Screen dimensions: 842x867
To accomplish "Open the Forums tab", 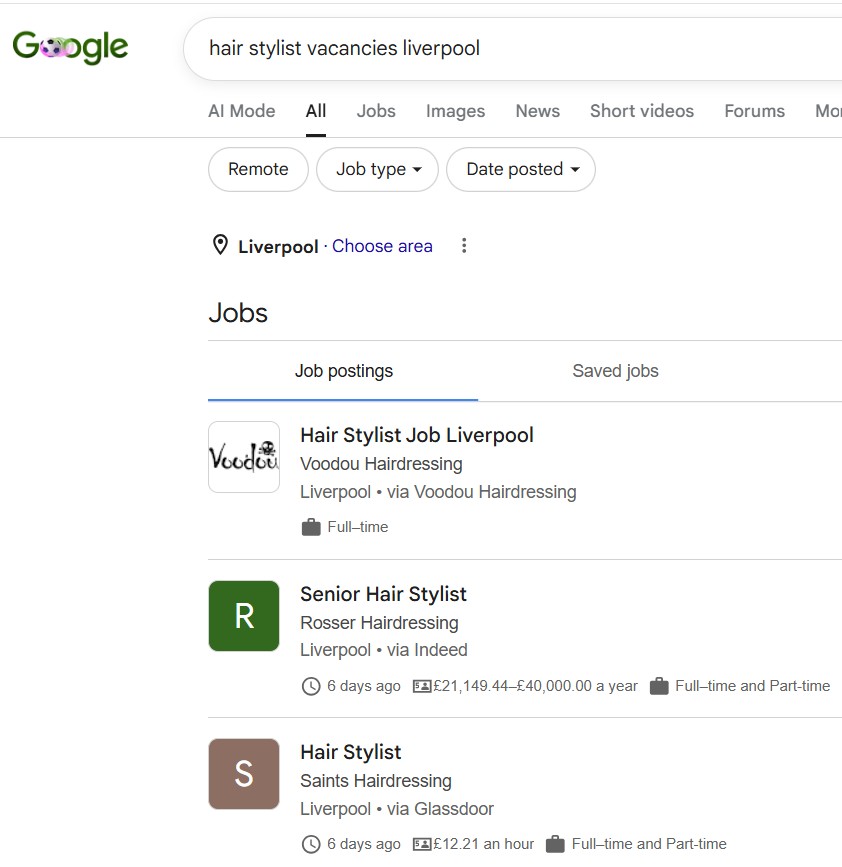I will [754, 111].
